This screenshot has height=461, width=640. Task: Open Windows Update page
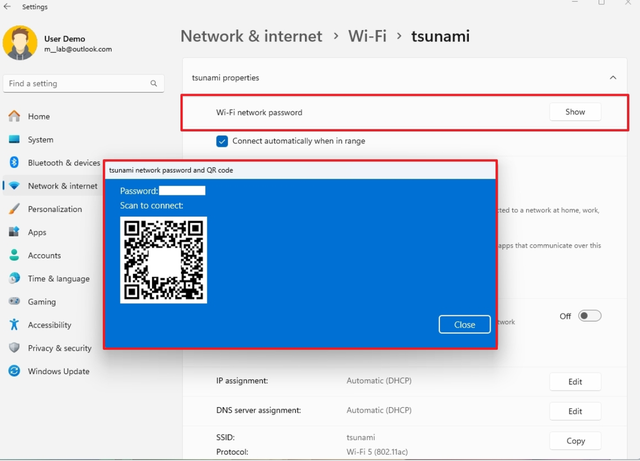tap(58, 371)
